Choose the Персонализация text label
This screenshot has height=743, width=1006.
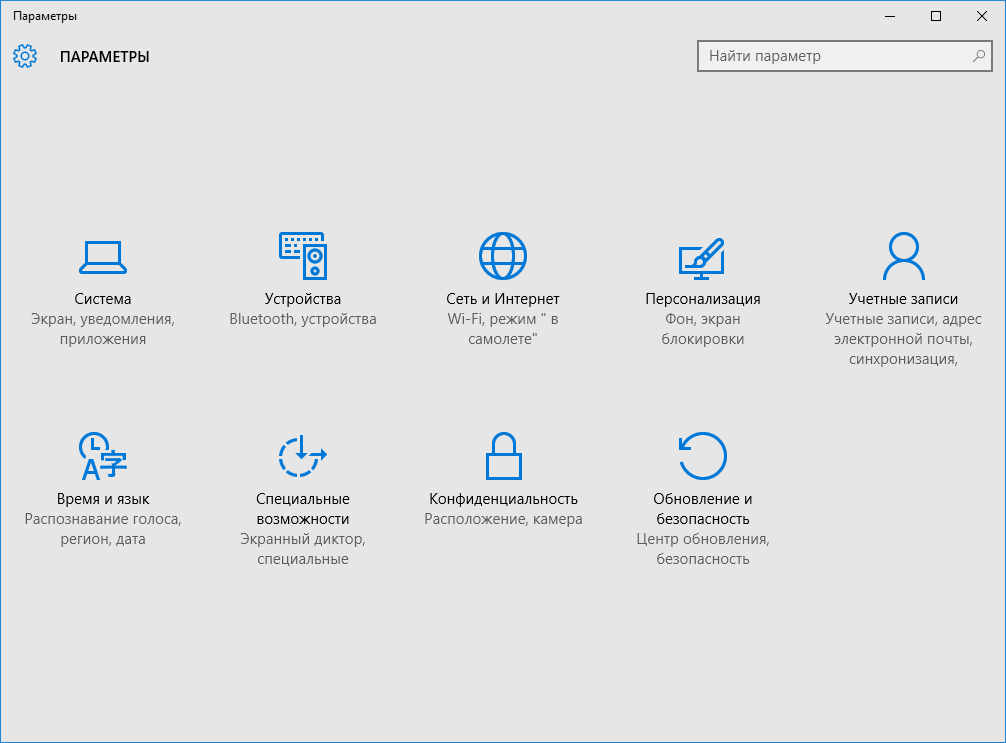(x=703, y=299)
